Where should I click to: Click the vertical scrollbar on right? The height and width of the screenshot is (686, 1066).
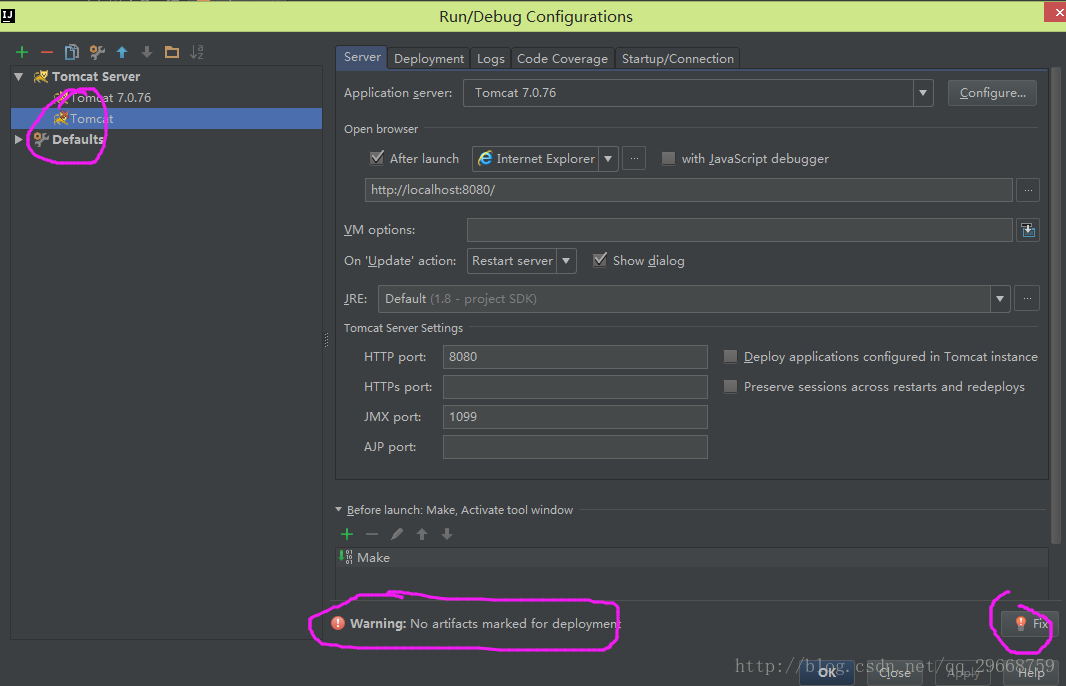(1056, 305)
